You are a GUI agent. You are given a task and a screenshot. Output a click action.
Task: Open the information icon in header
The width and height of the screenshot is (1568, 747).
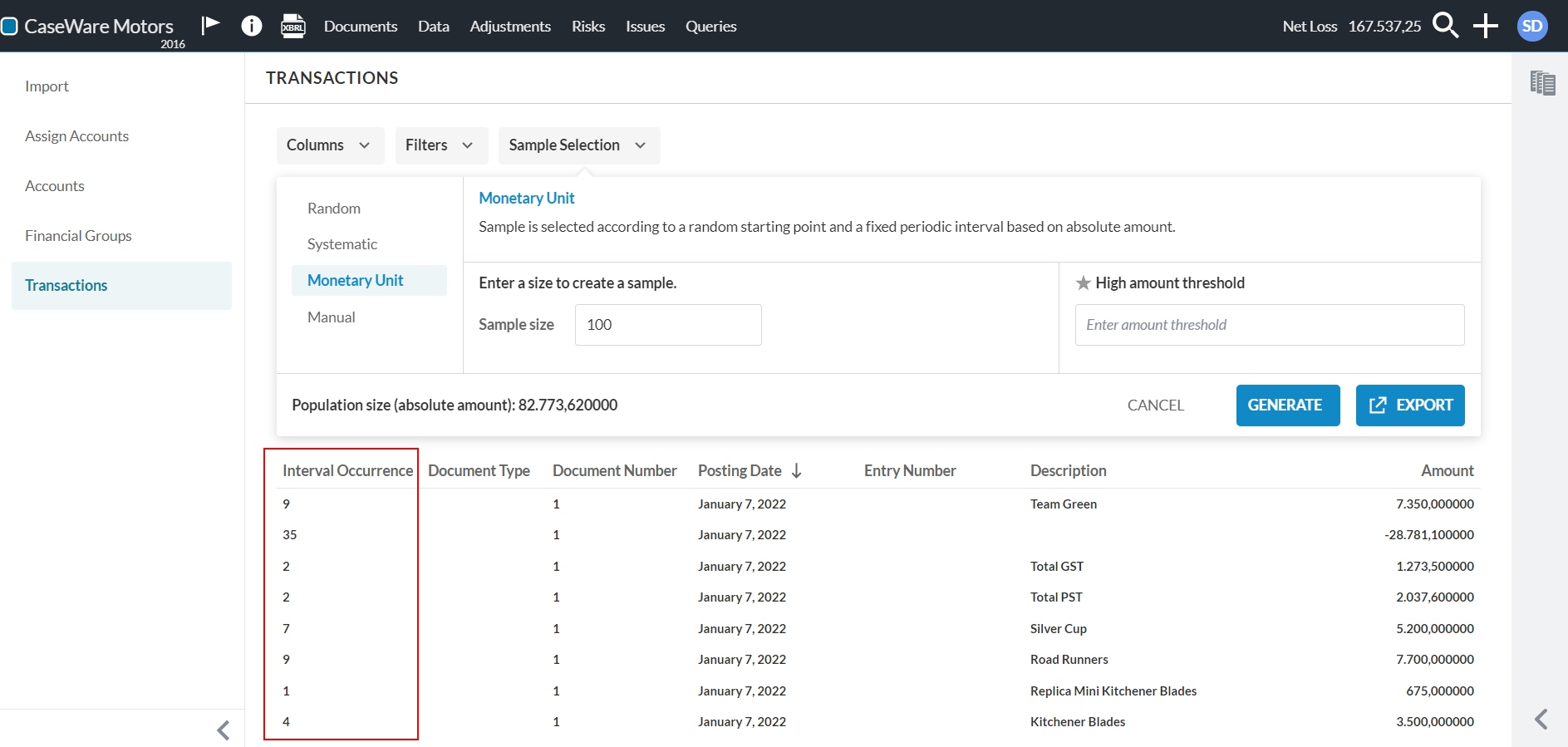pos(251,26)
